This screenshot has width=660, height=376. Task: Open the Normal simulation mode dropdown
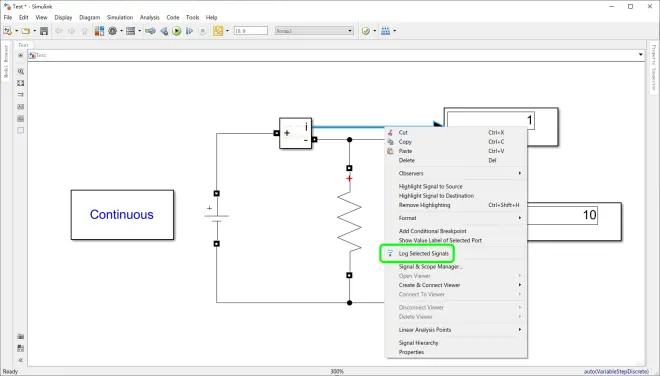tap(314, 31)
